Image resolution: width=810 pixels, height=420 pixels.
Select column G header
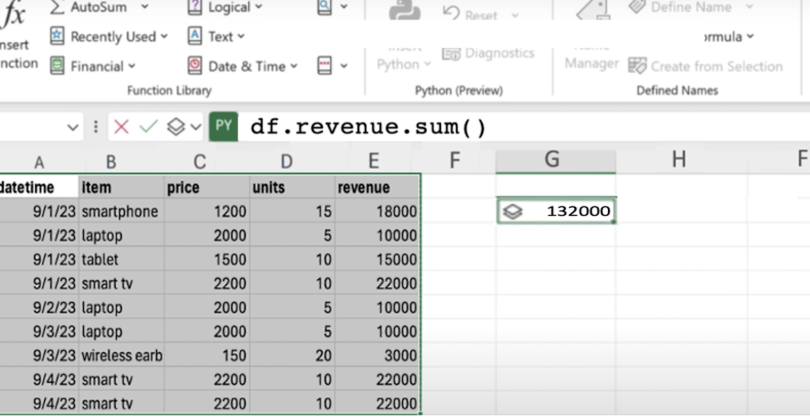[x=555, y=160]
